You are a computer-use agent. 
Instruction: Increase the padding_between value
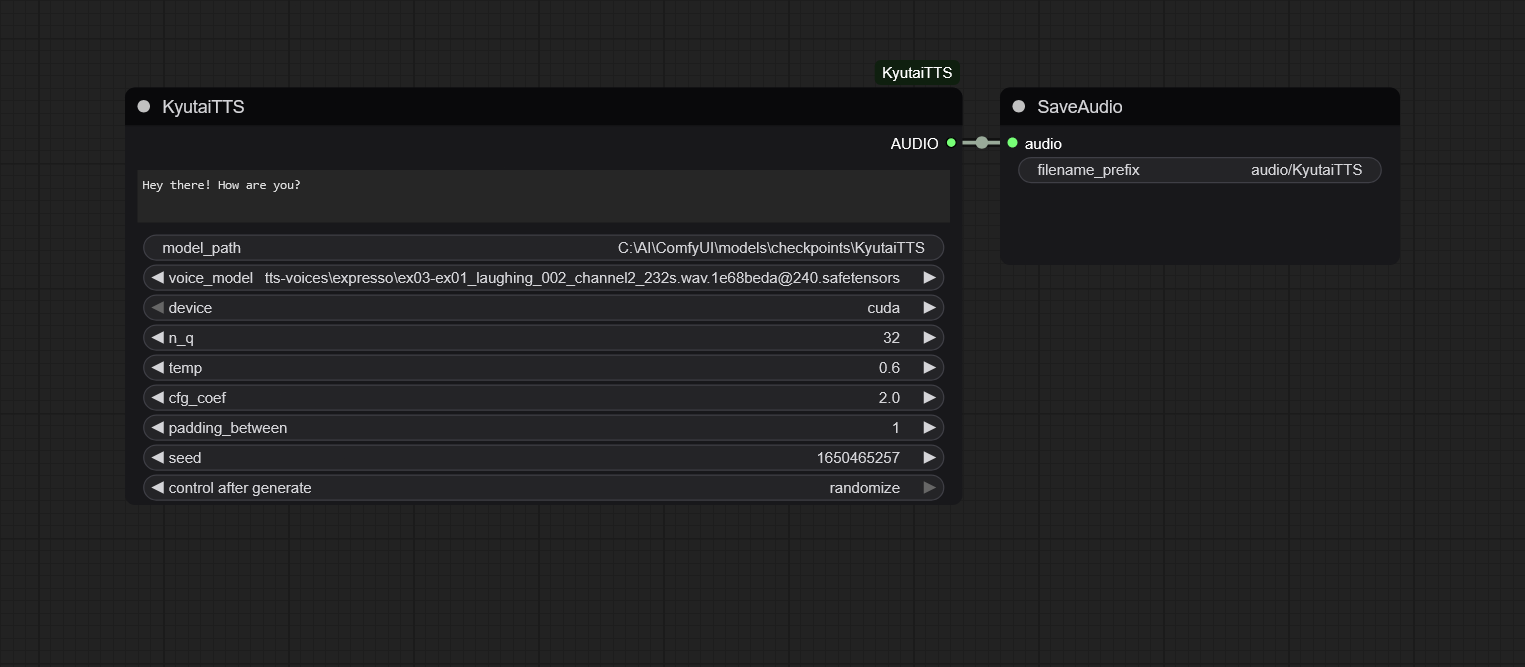[x=929, y=428]
